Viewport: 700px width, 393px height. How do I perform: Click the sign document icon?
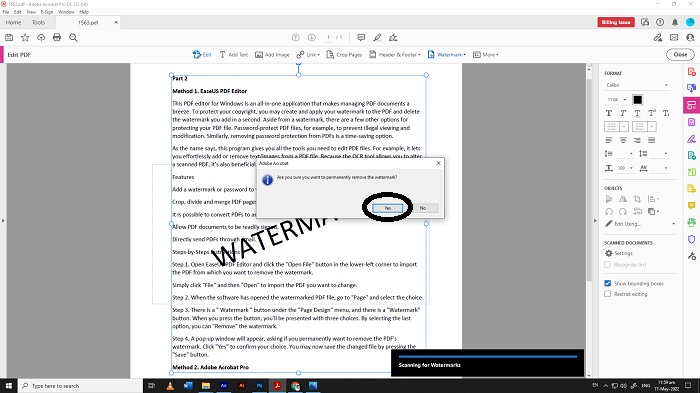[x=393, y=38]
